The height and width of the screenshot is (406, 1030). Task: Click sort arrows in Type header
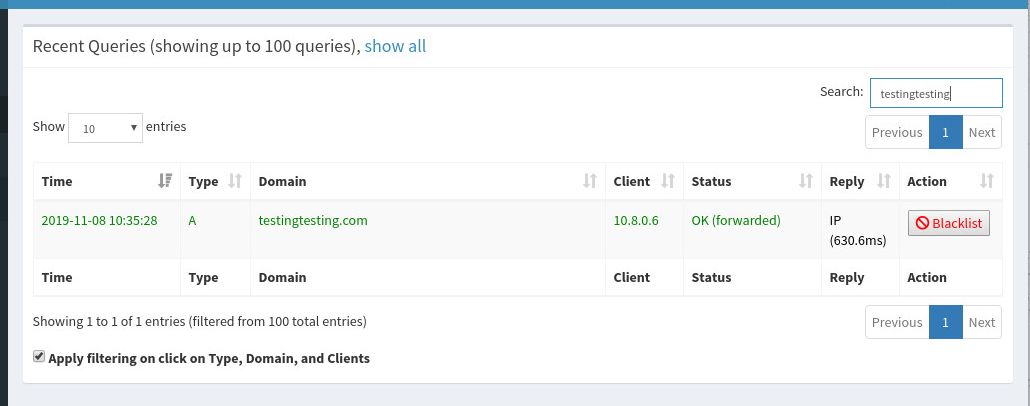(x=235, y=181)
